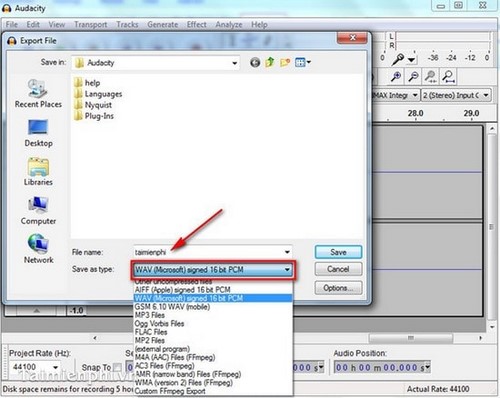Choose (external program) export option
Viewport: 500px width, 398px height.
coord(213,349)
